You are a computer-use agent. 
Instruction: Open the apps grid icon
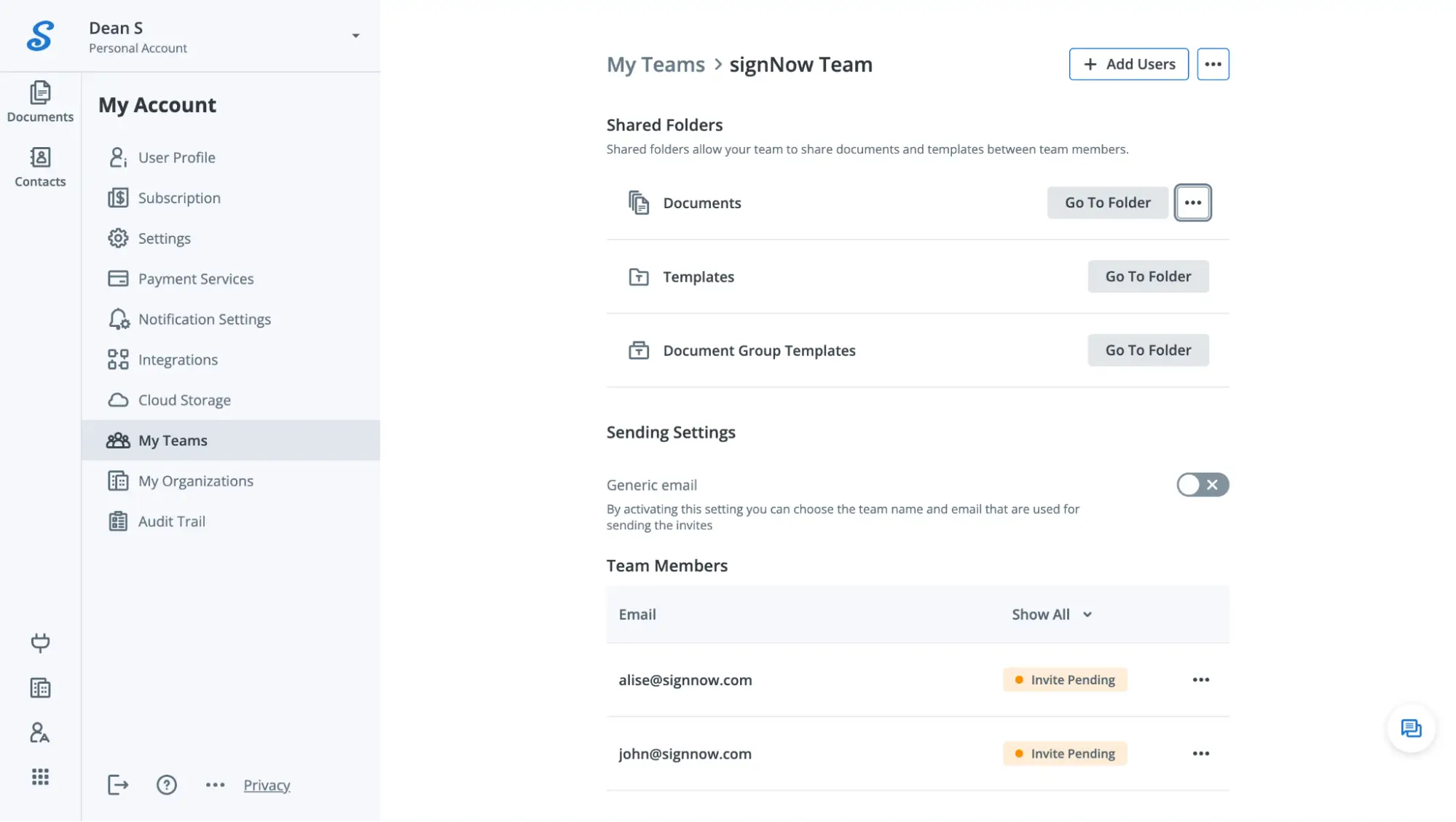point(40,777)
